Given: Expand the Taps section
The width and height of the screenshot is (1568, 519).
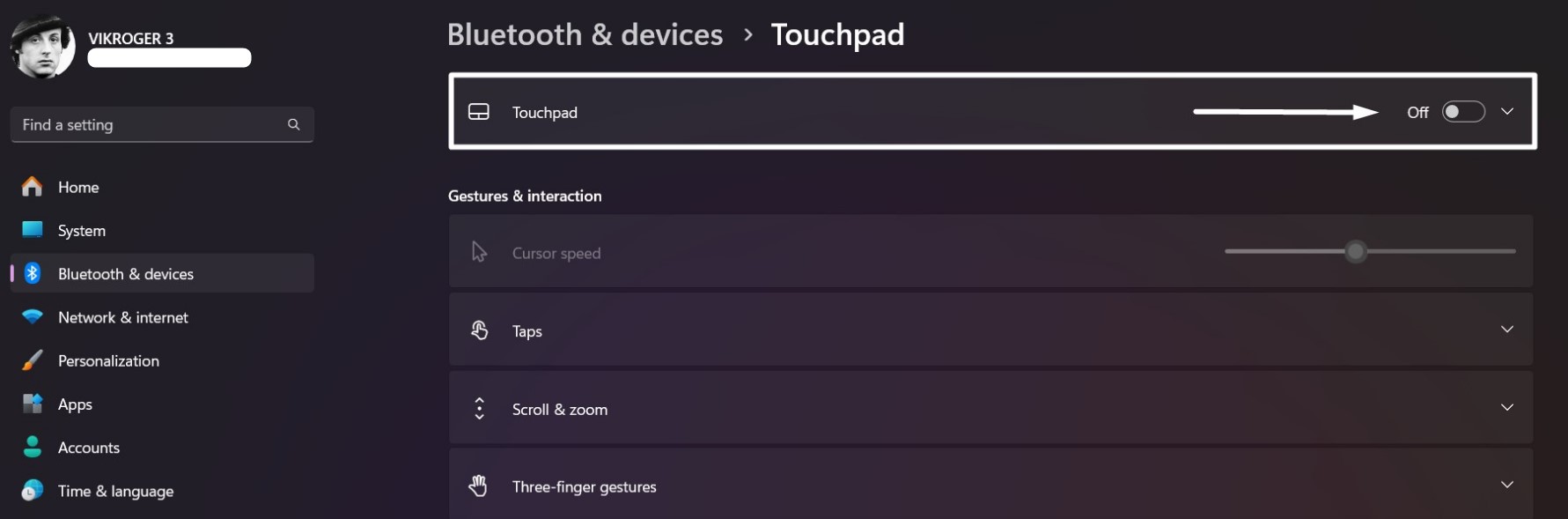Looking at the screenshot, I should (1507, 329).
